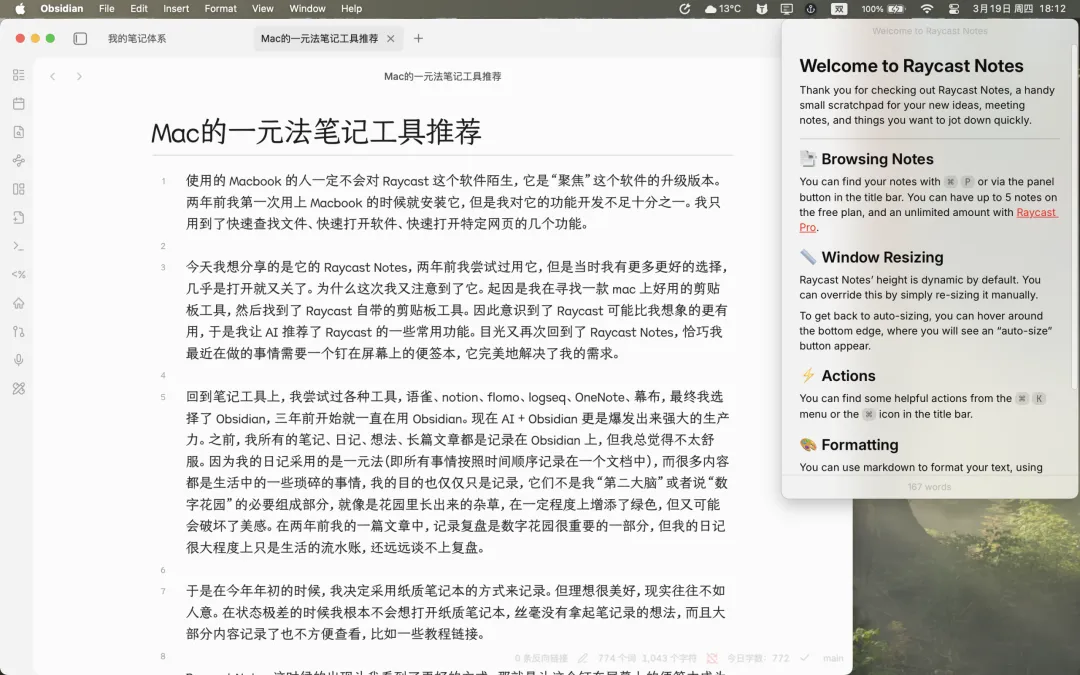Select the Mac的一元法笔记工具推荐 tab
This screenshot has width=1080, height=675.
coord(320,39)
